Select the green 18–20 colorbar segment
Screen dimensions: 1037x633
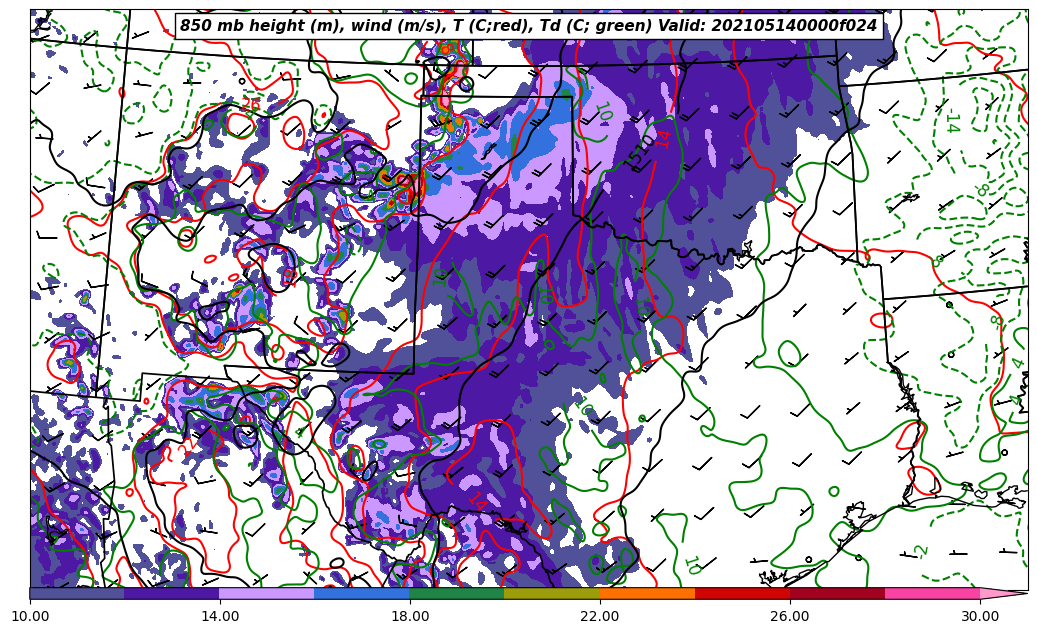pos(457,593)
